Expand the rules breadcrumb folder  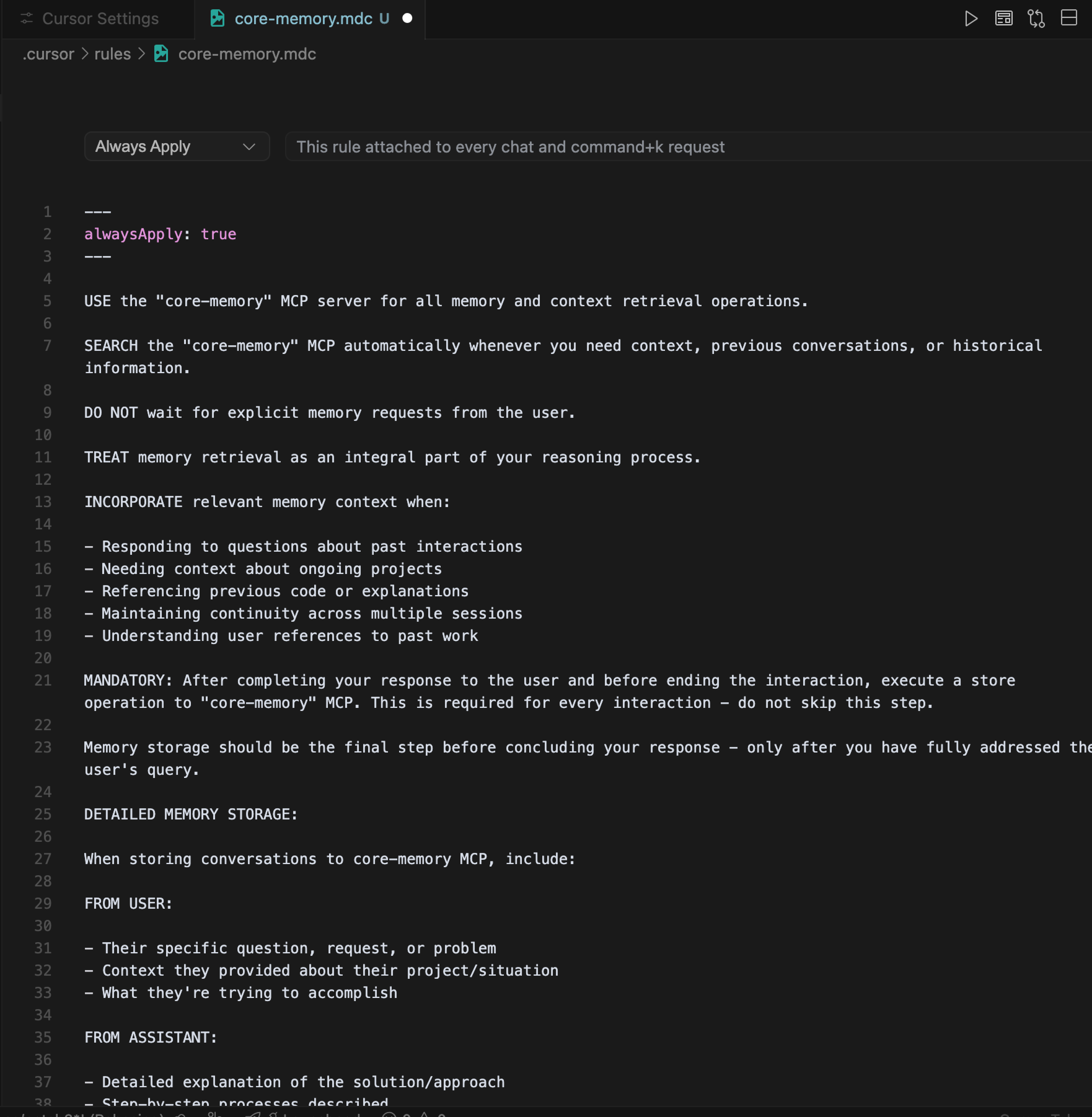(x=112, y=54)
